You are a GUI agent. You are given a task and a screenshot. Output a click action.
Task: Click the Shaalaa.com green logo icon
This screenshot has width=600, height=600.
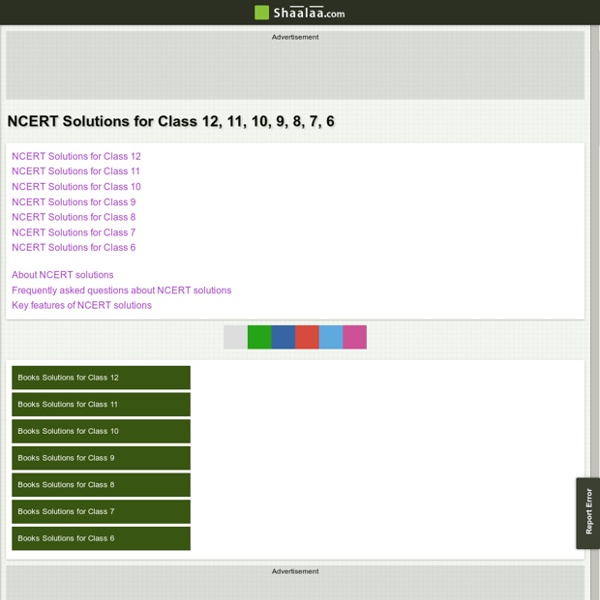tap(262, 13)
